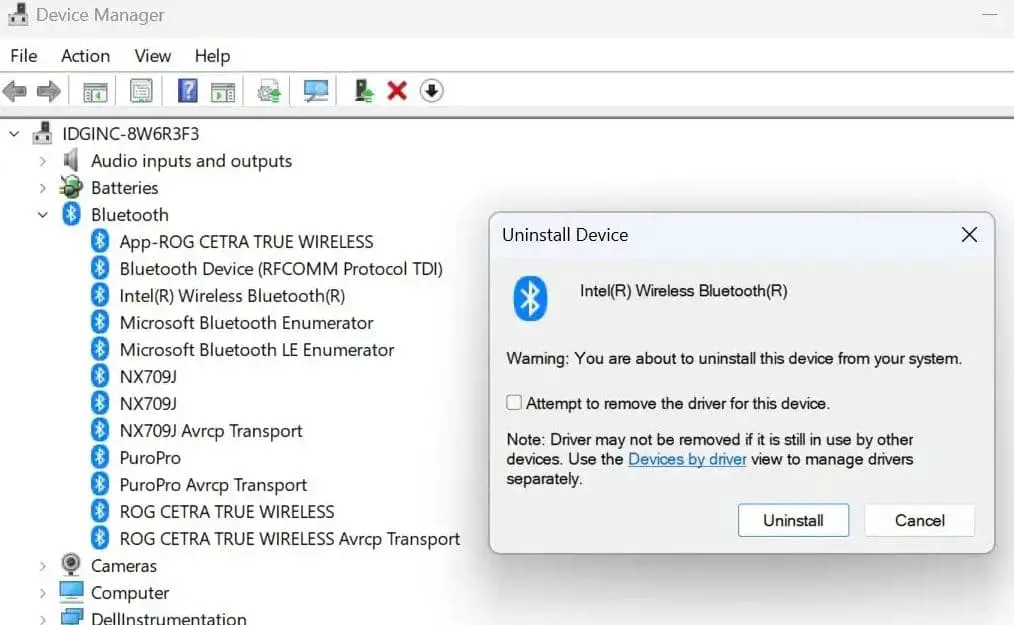Click the Update driver software toolbar icon
The image size is (1014, 625).
(x=268, y=92)
